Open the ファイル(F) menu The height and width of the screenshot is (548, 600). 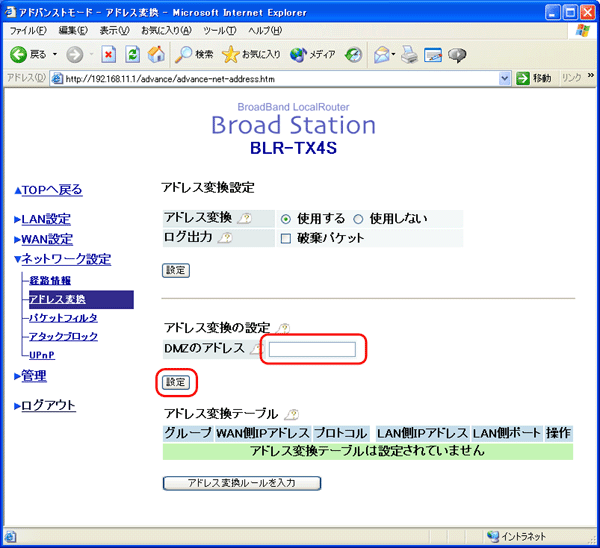pos(28,31)
